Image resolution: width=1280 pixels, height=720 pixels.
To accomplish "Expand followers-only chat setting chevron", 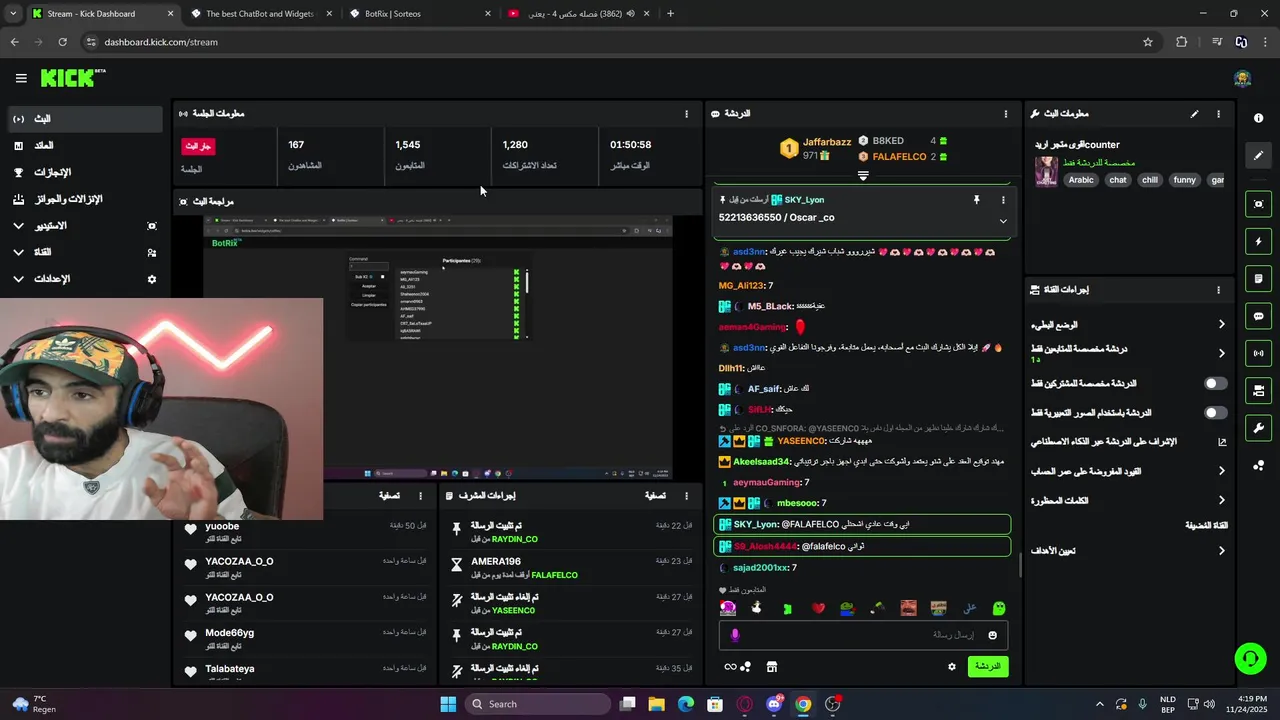I will pyautogui.click(x=1221, y=353).
